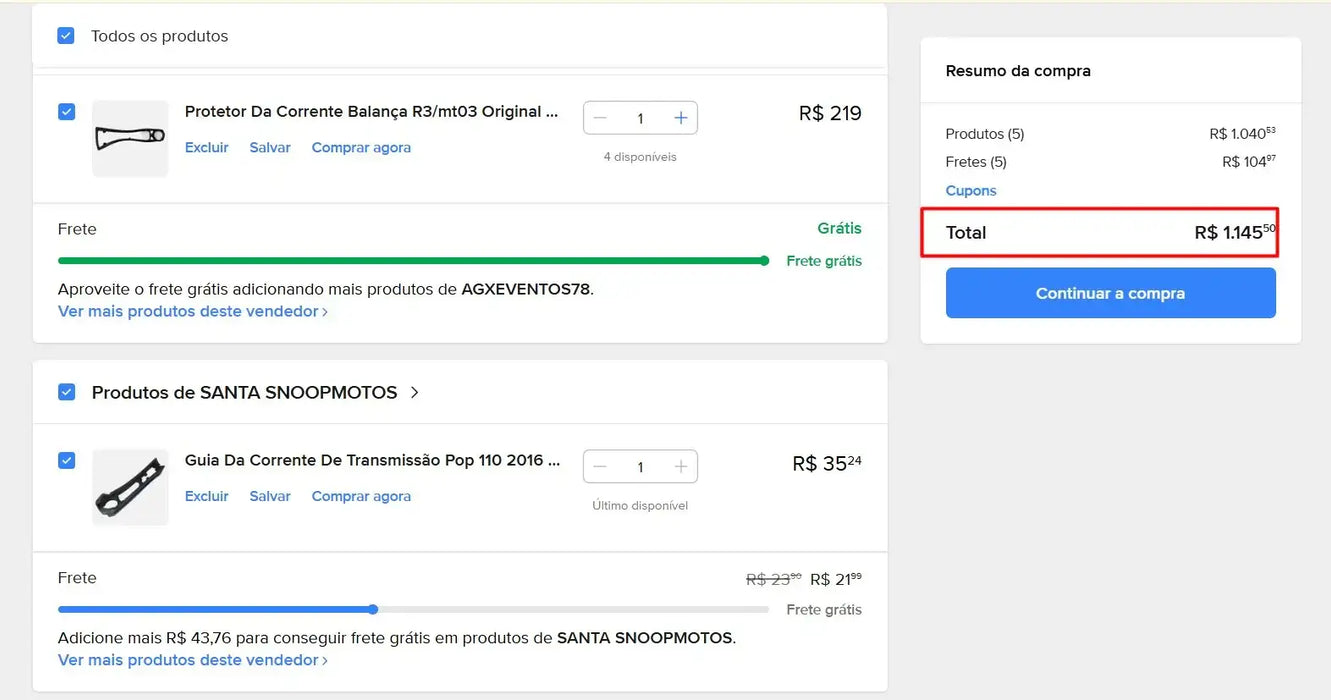Salvar the Guia Da Corrente product
The width and height of the screenshot is (1331, 700).
click(x=269, y=496)
